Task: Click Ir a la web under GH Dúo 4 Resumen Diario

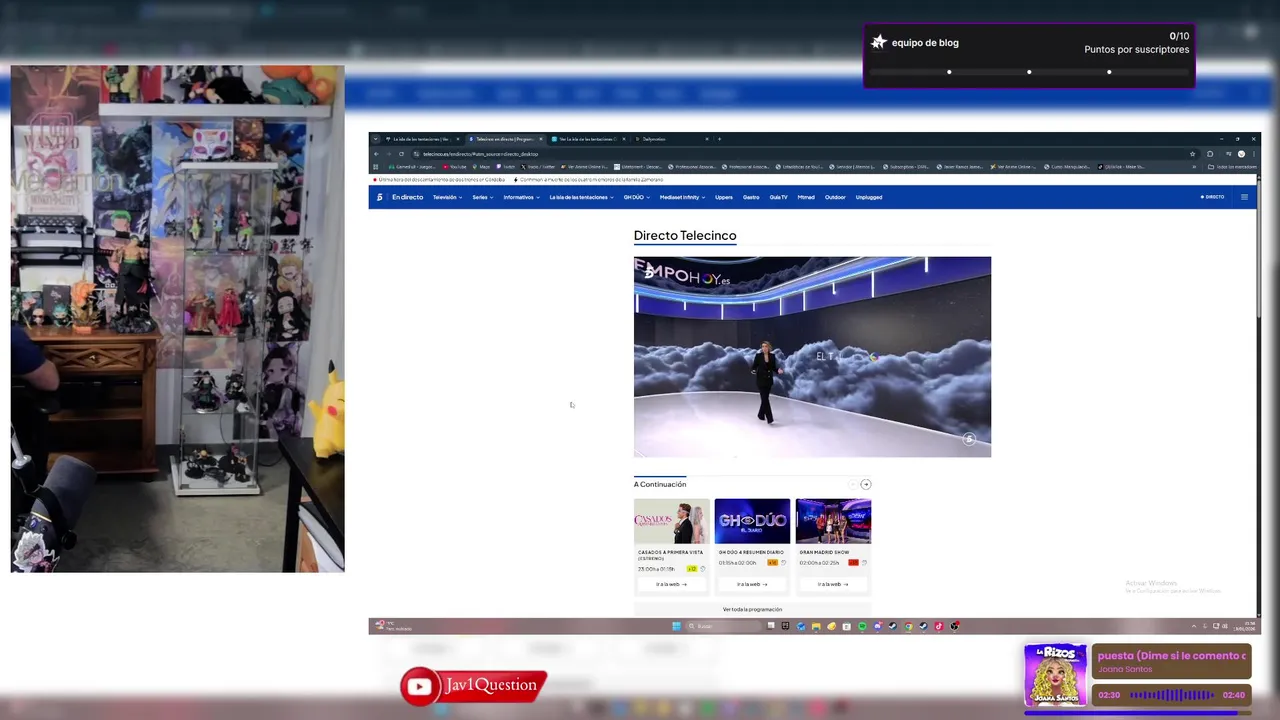Action: pos(752,584)
